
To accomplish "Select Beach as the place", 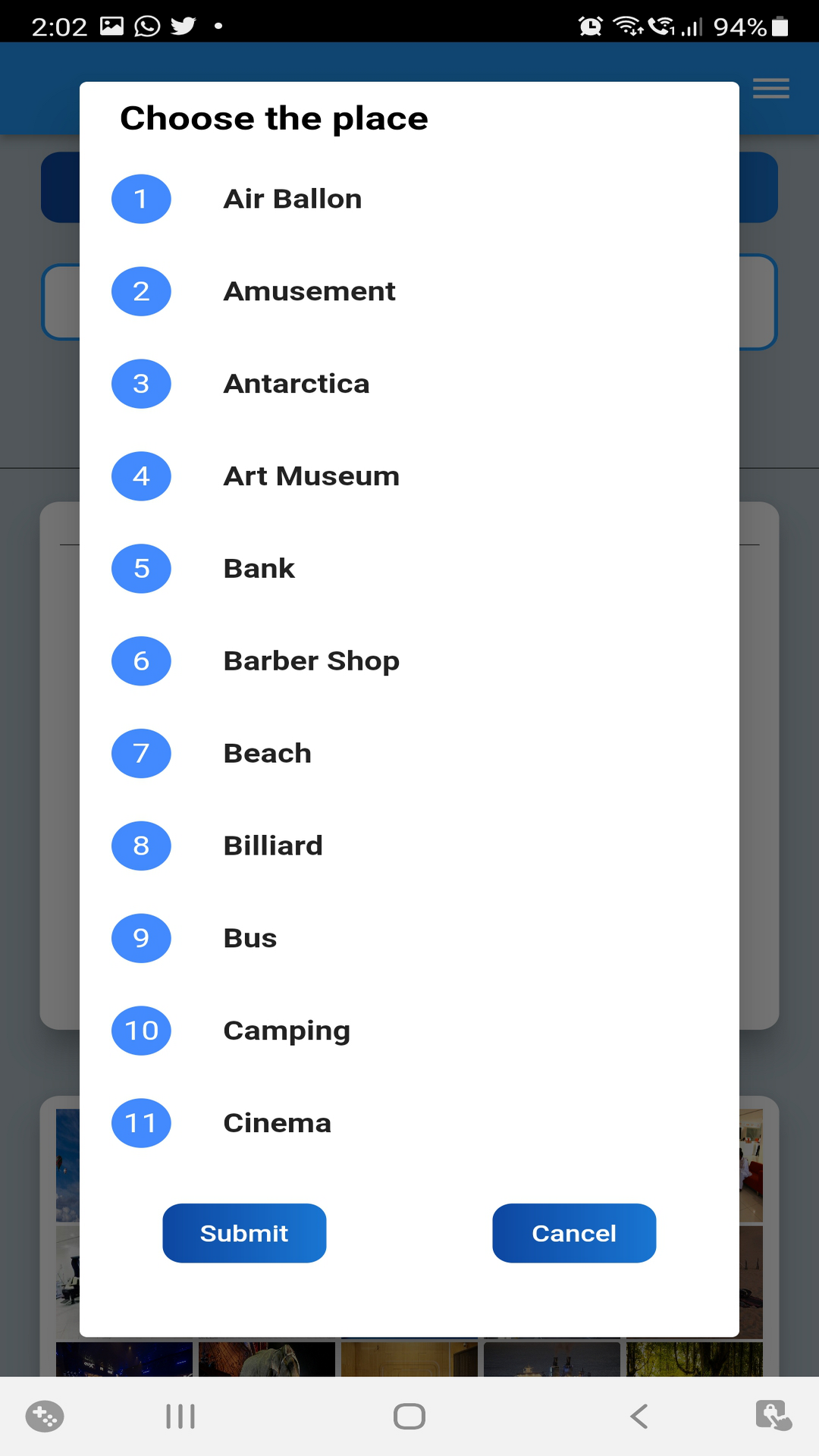I will pos(268,753).
